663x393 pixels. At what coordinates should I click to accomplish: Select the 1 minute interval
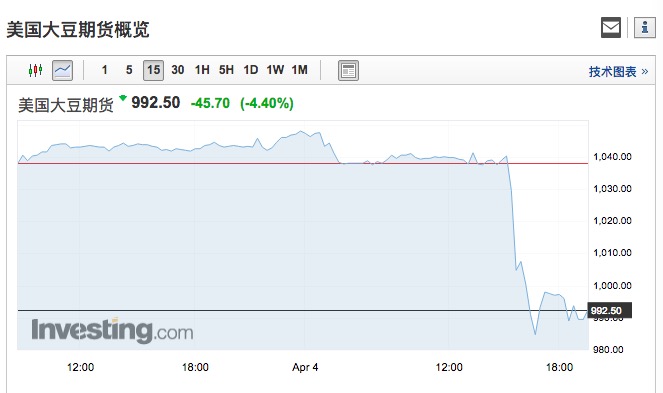click(x=104, y=70)
